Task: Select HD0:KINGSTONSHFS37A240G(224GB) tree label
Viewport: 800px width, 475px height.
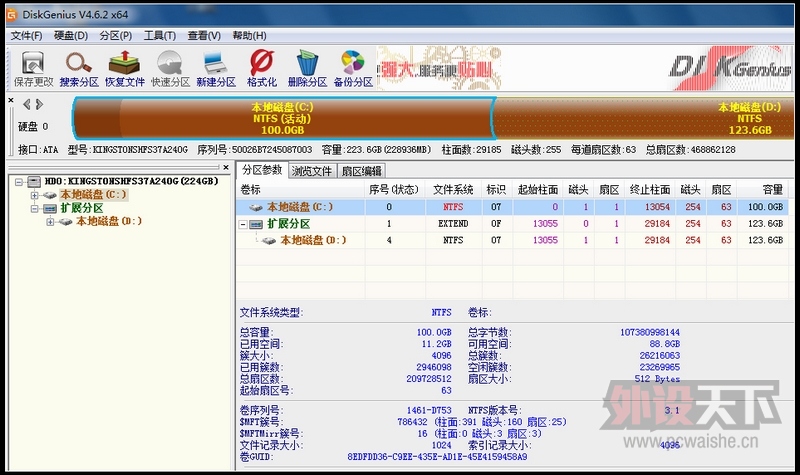Action: coord(132,181)
